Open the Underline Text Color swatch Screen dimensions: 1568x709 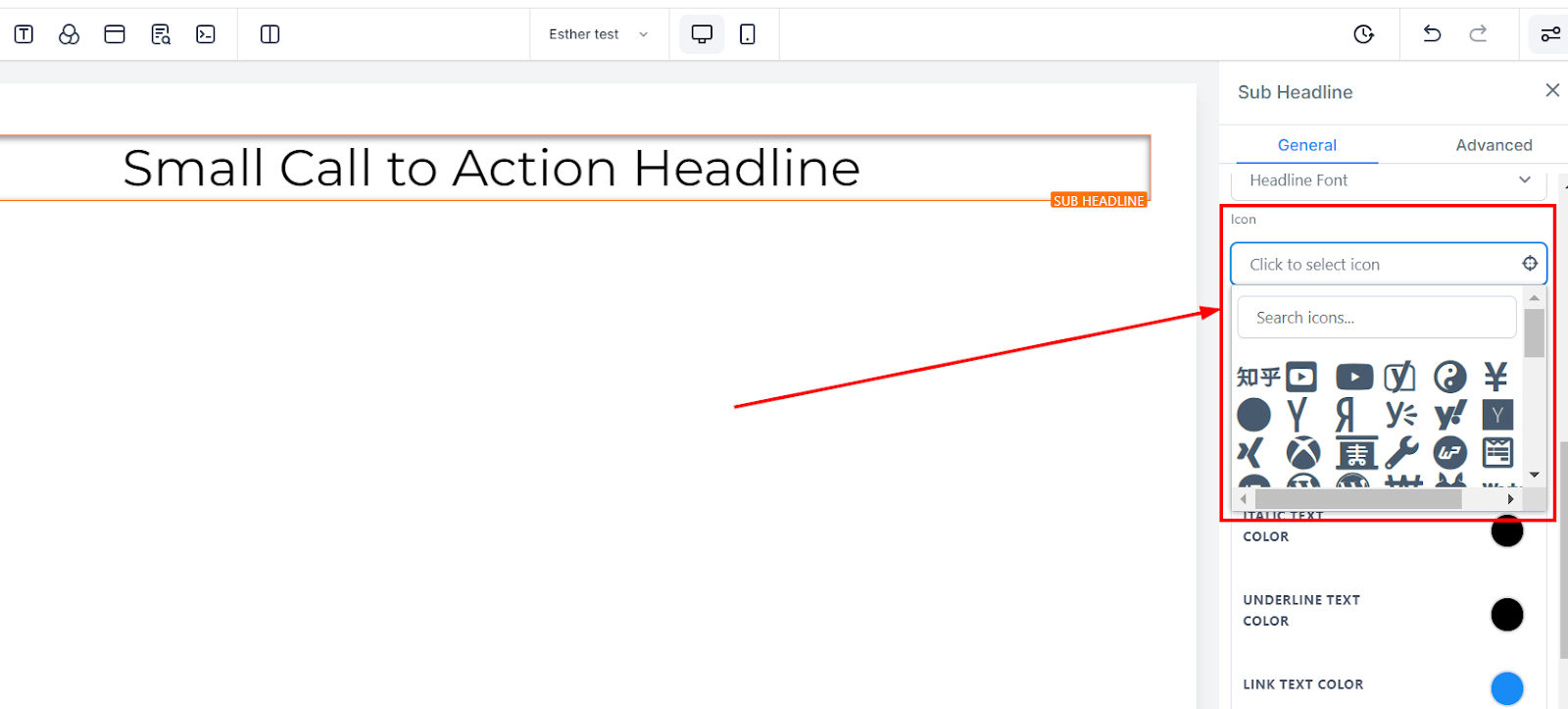point(1506,615)
